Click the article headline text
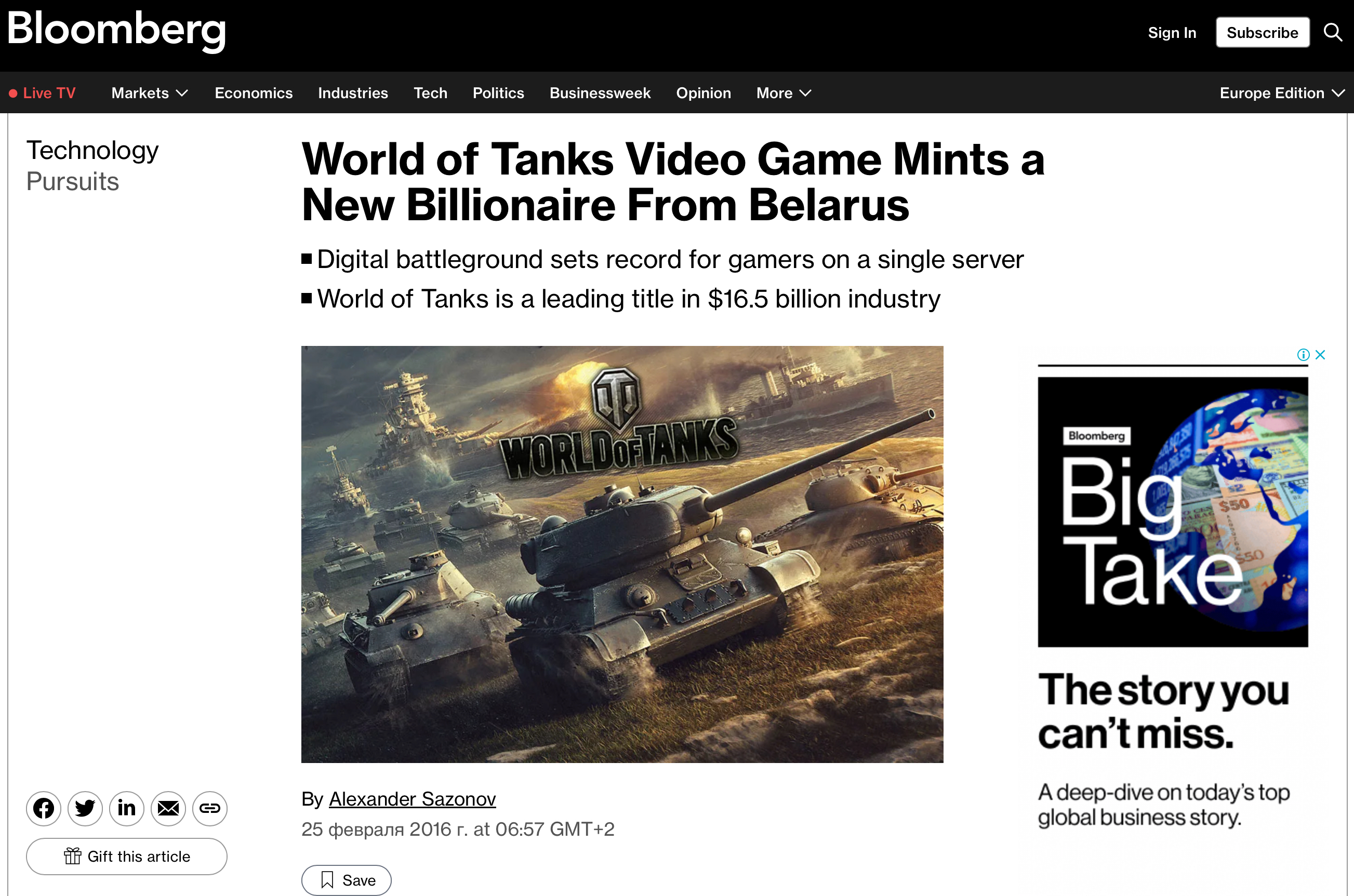1354x896 pixels. click(673, 182)
